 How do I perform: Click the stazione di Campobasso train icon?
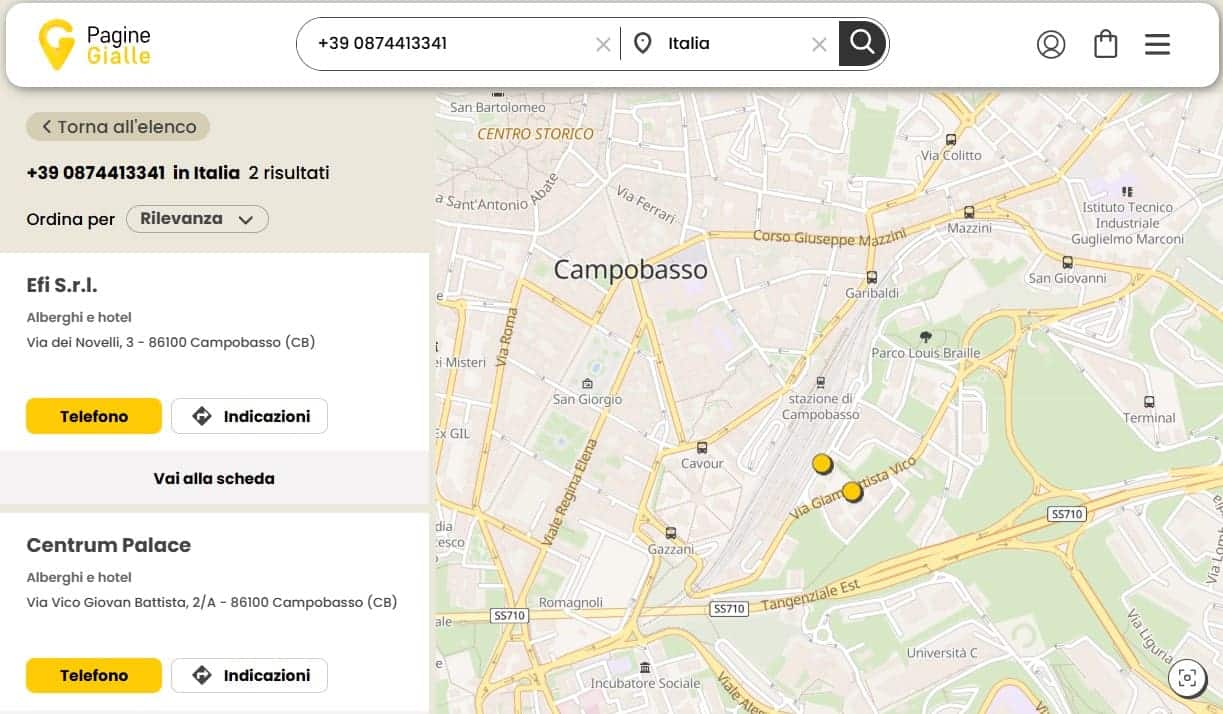[x=821, y=382]
